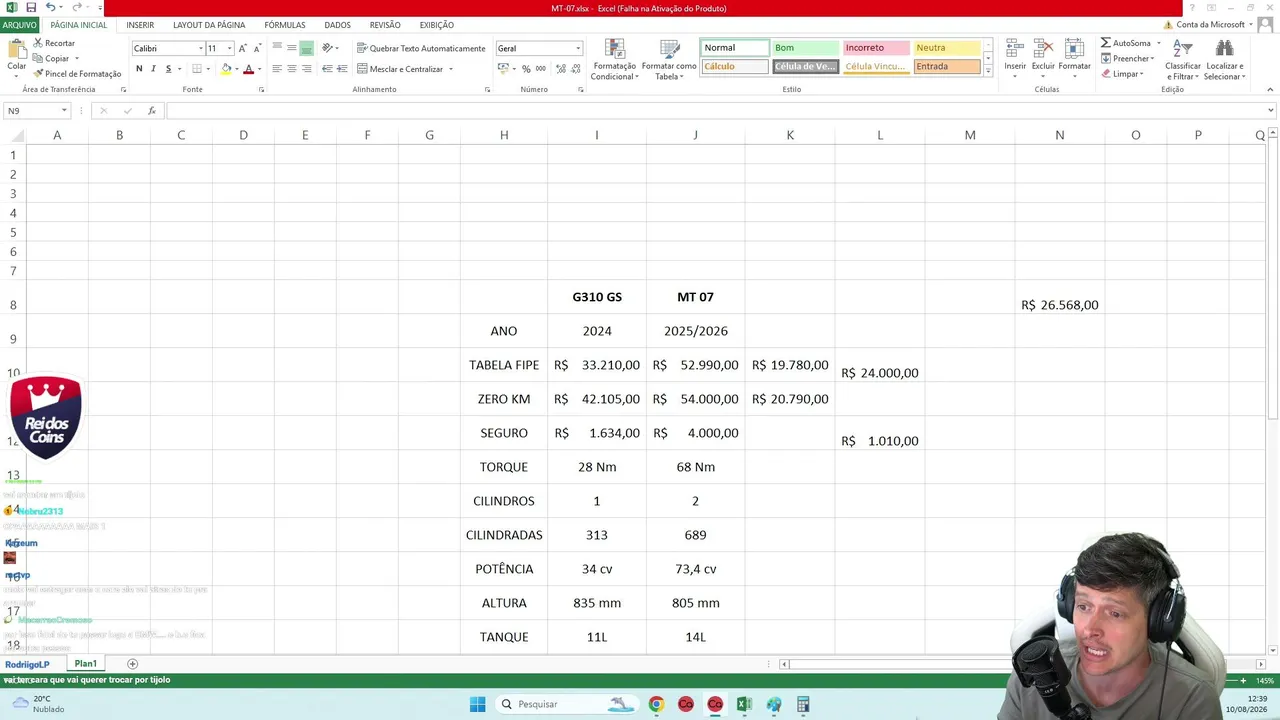The image size is (1280, 720).
Task: Switch to the INSERIR tab
Action: 140,25
